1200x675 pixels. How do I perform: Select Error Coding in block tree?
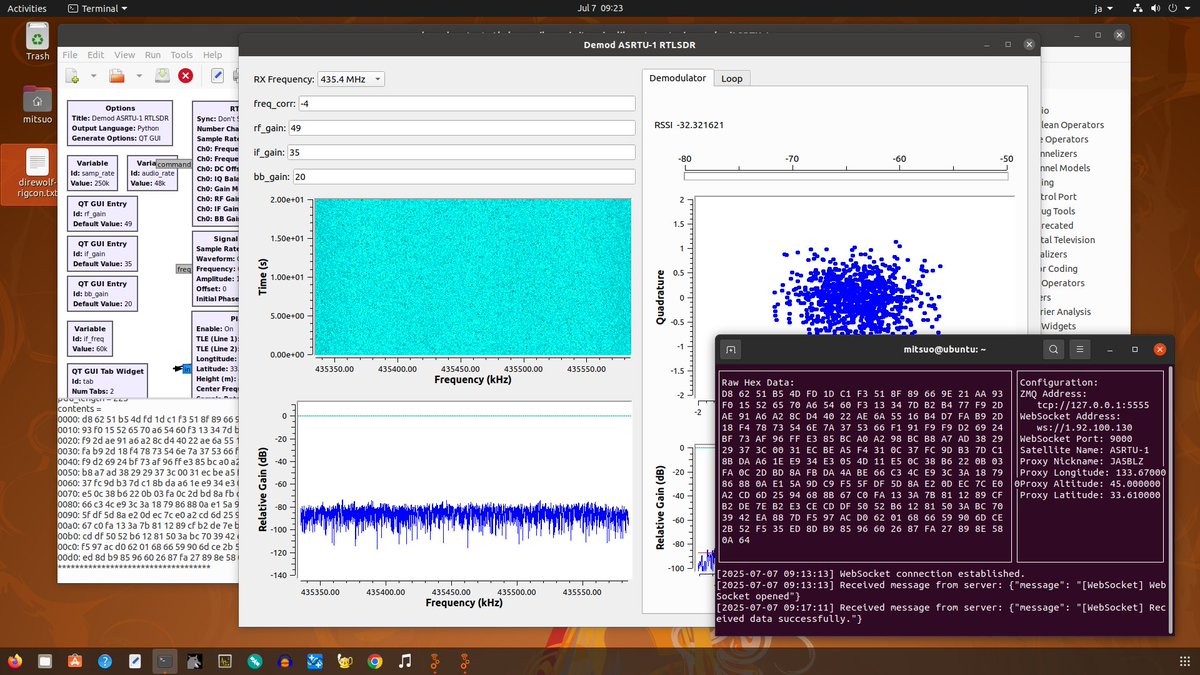[x=1059, y=269]
